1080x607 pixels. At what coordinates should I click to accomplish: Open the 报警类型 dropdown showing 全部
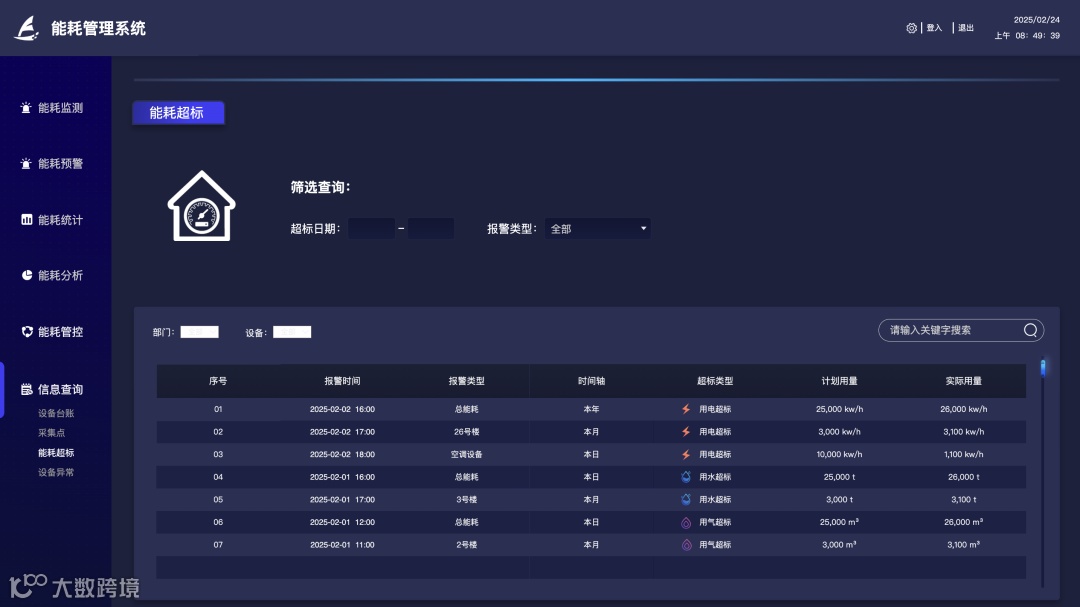pos(597,229)
